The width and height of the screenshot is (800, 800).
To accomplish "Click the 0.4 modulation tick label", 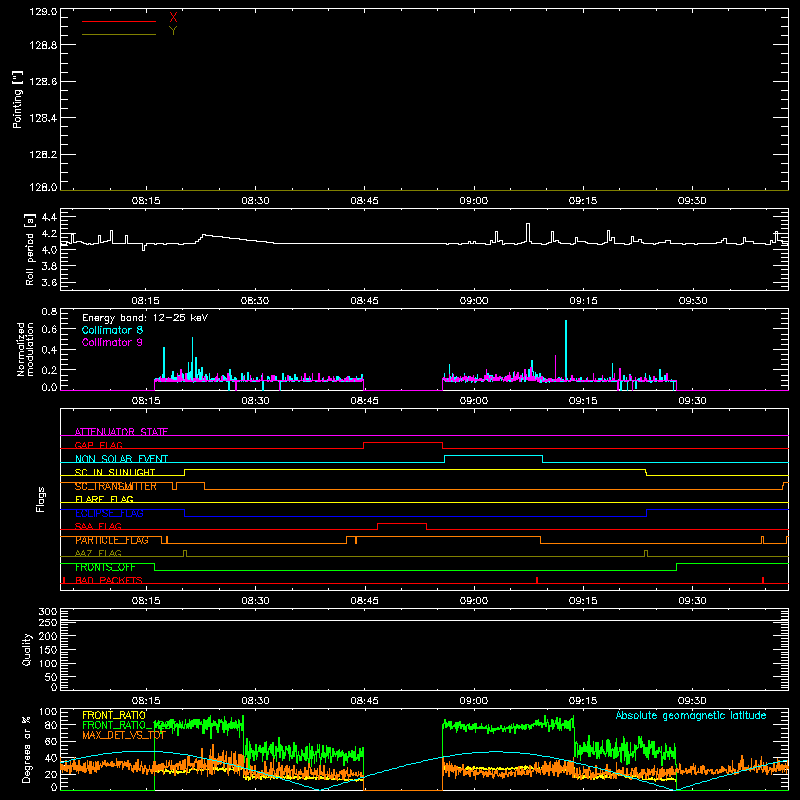I will pos(49,350).
